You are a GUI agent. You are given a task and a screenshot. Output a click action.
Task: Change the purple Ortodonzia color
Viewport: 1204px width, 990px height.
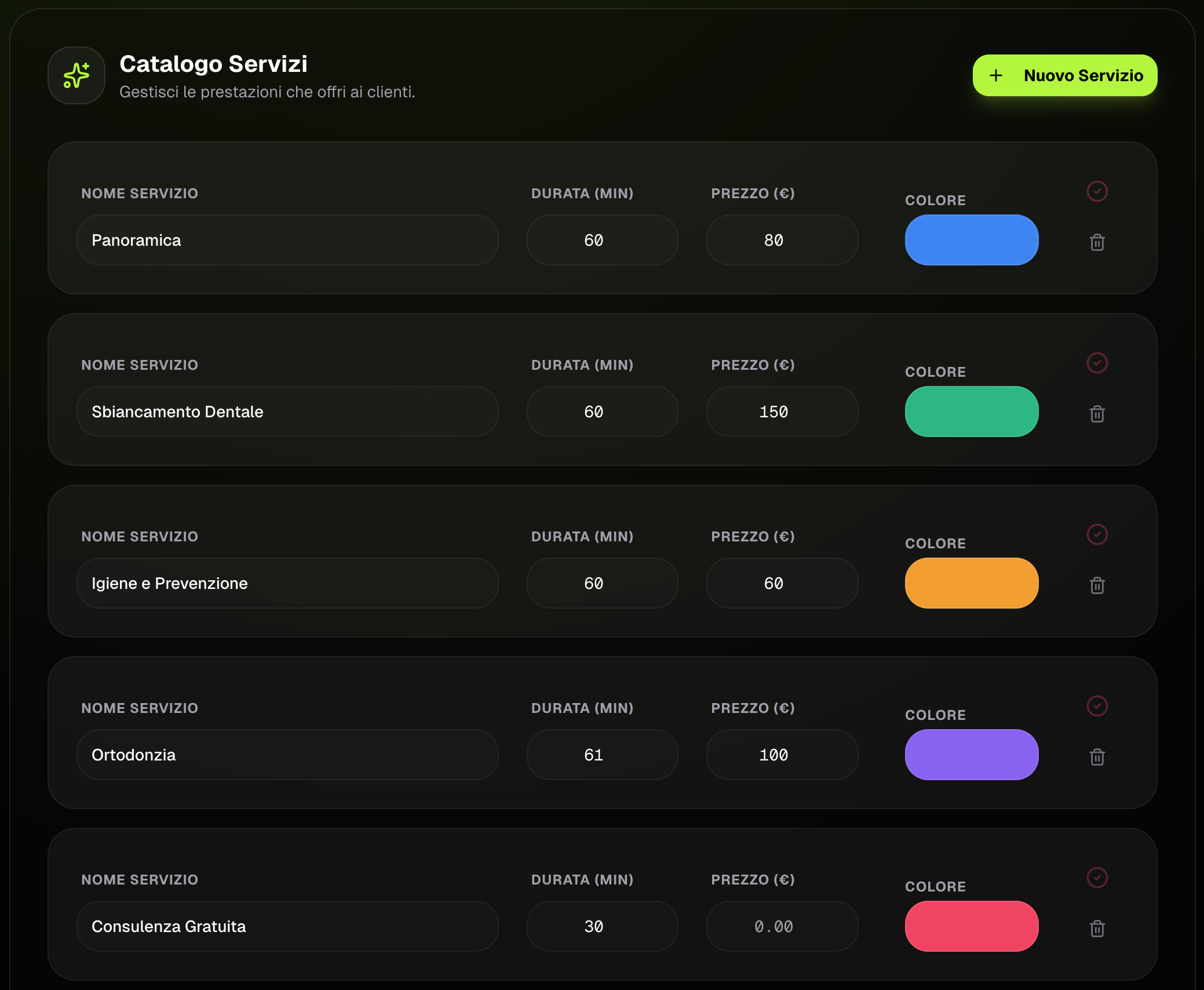(x=971, y=755)
